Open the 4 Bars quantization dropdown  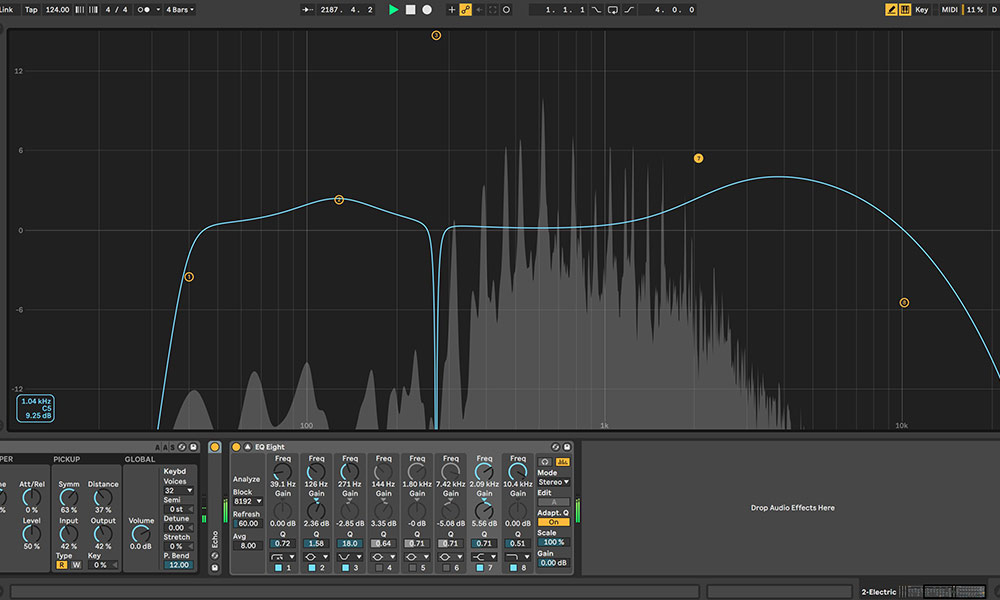(180, 9)
